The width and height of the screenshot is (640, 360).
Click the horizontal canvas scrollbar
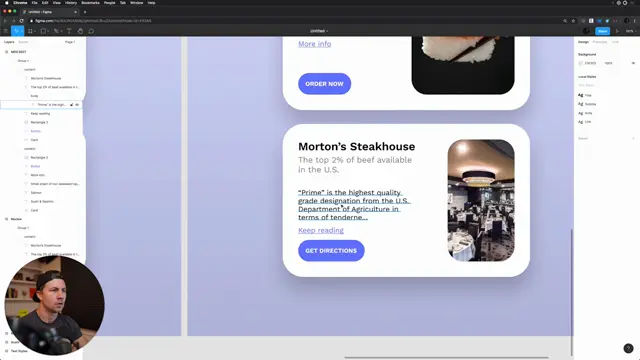[x=446, y=358]
